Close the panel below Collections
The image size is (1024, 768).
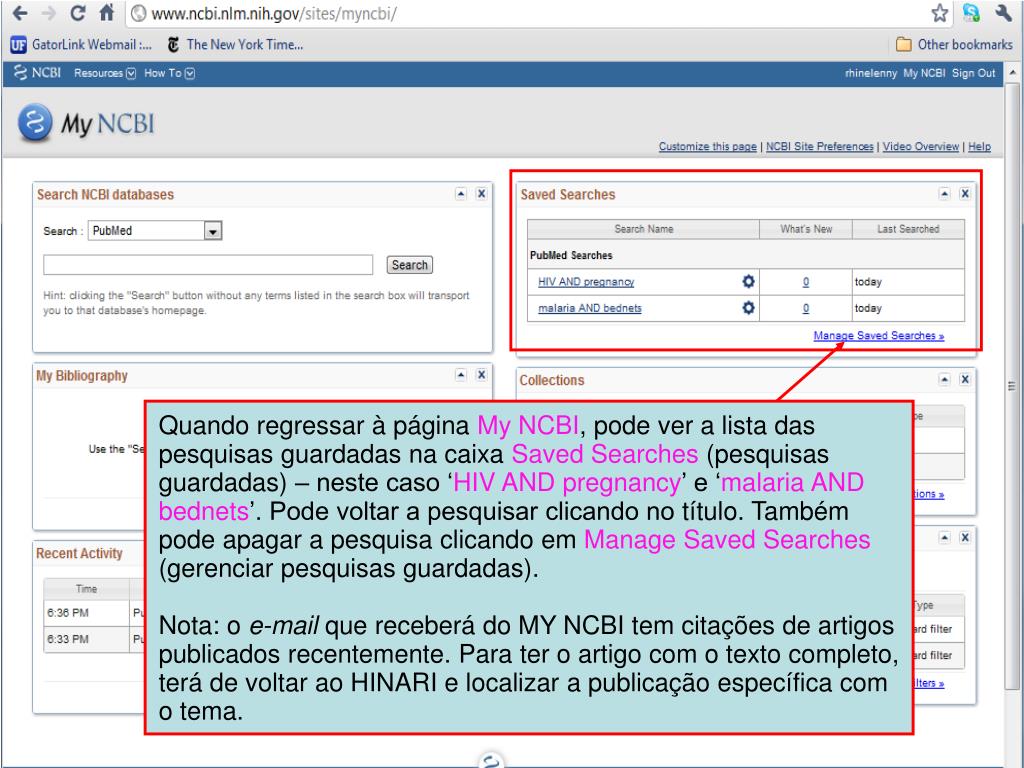click(x=965, y=537)
